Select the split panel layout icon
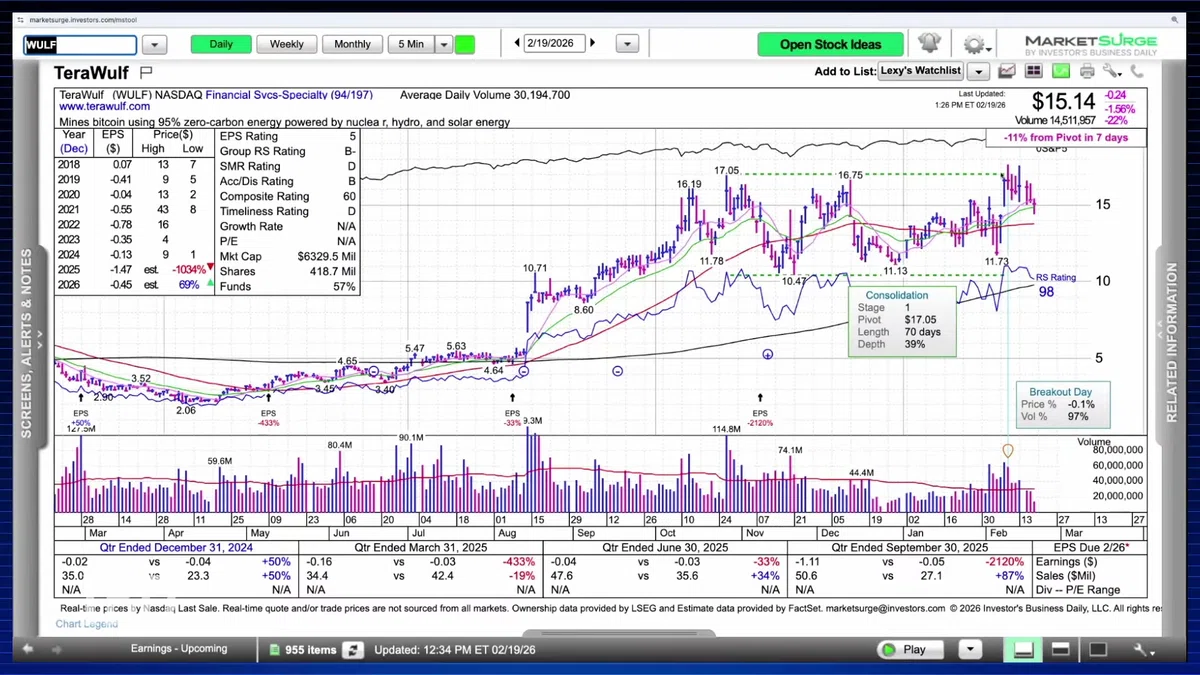The image size is (1200, 675). (1061, 650)
